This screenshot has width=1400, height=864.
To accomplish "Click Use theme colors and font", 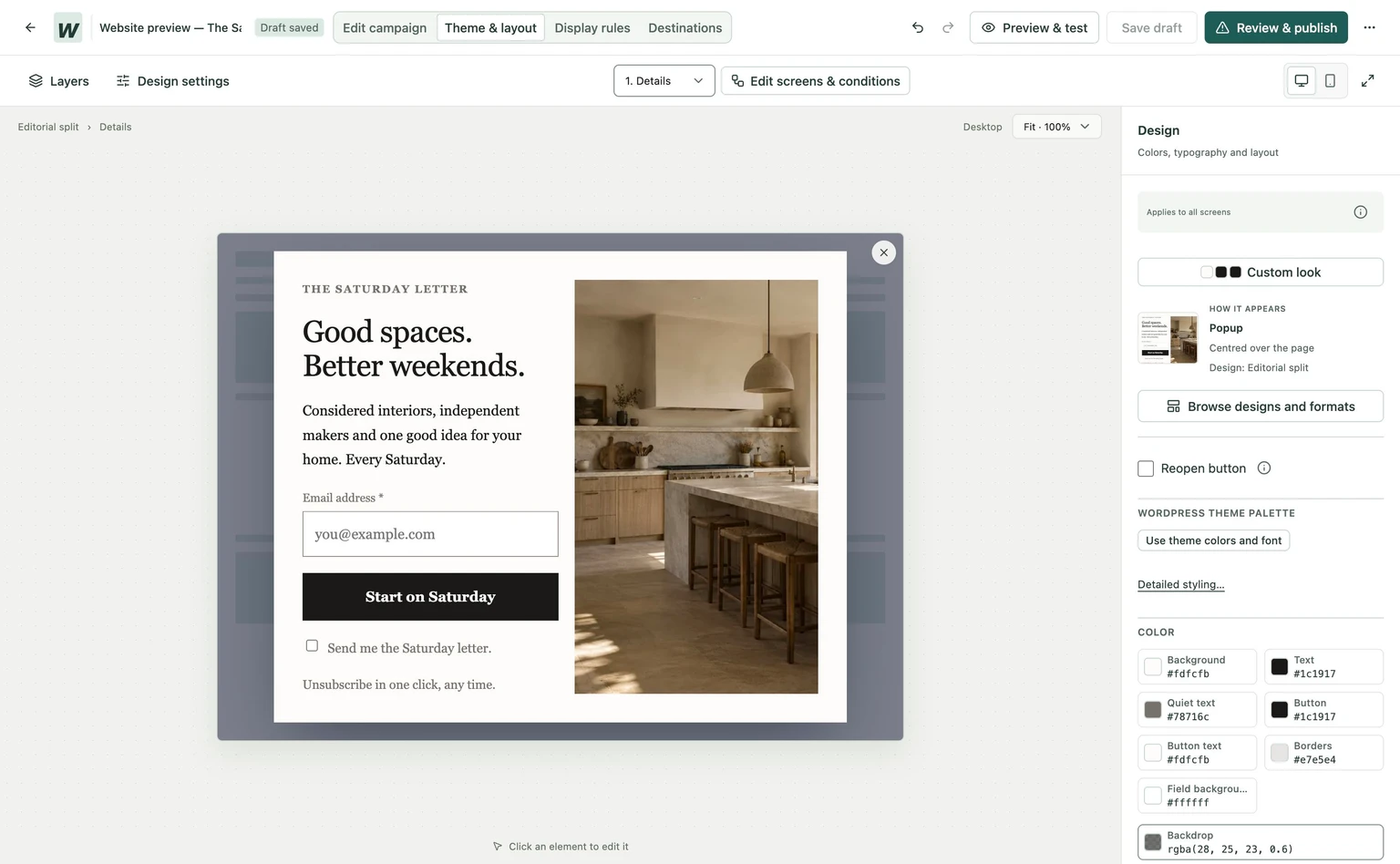I will tap(1213, 540).
